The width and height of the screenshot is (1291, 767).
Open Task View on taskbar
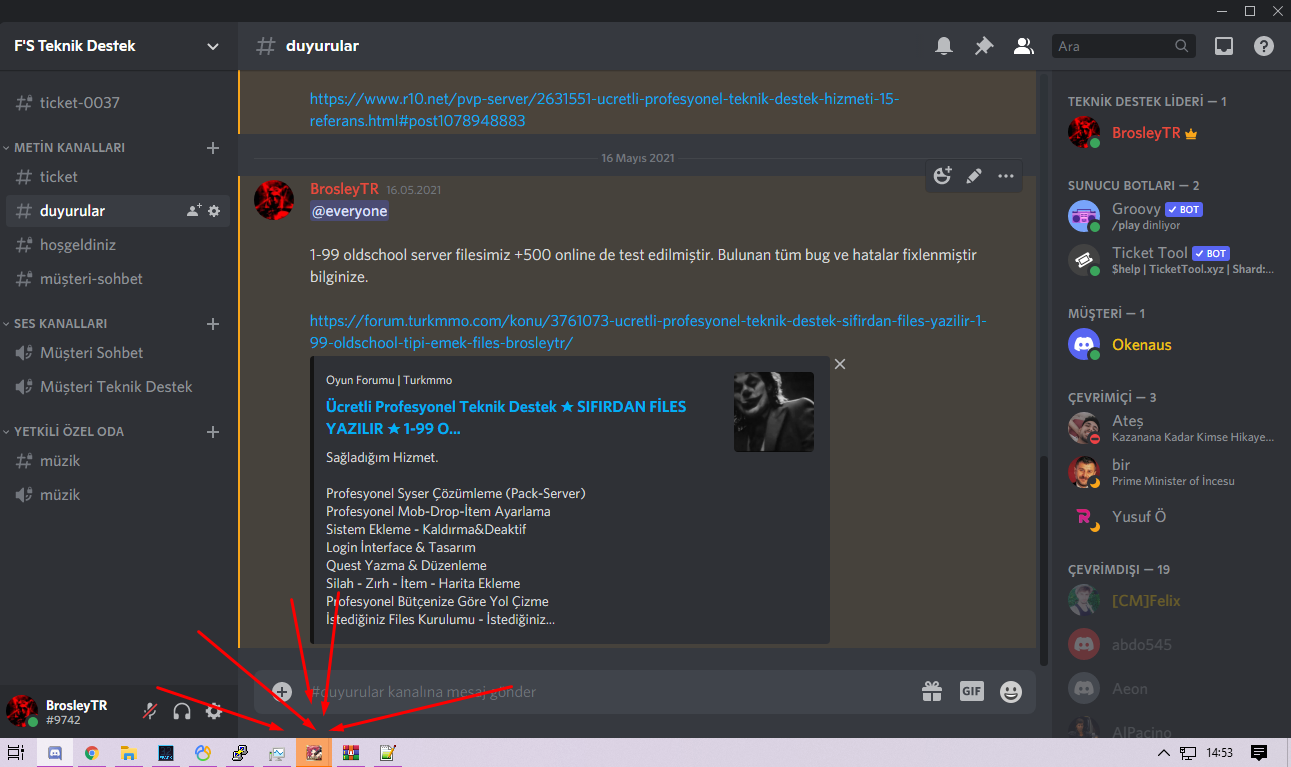coord(16,753)
